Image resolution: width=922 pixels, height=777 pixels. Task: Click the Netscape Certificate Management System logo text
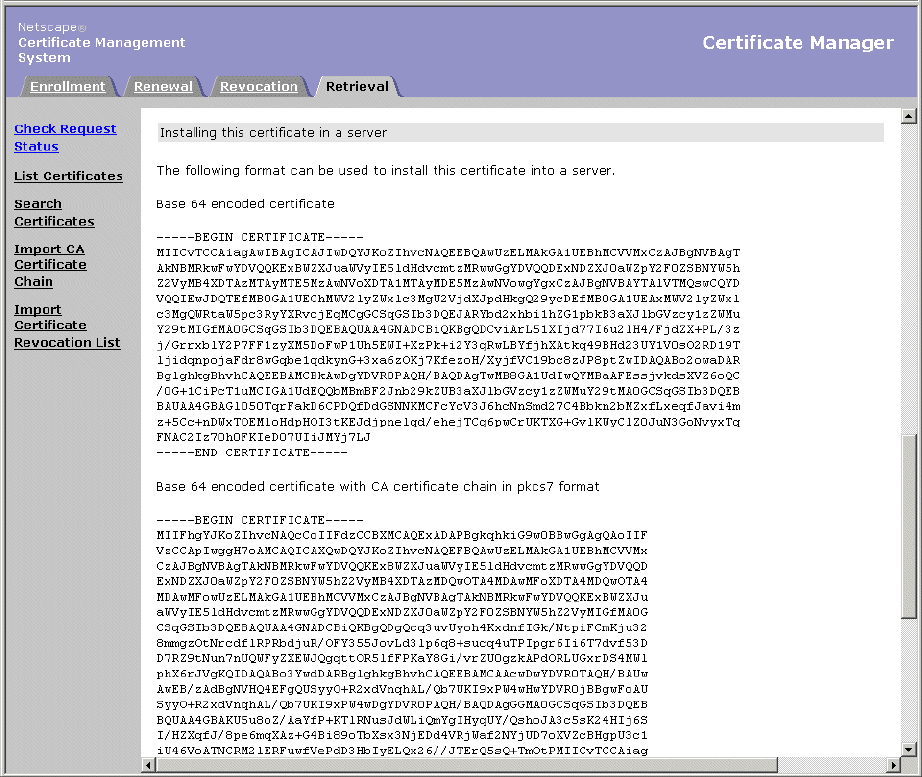101,43
